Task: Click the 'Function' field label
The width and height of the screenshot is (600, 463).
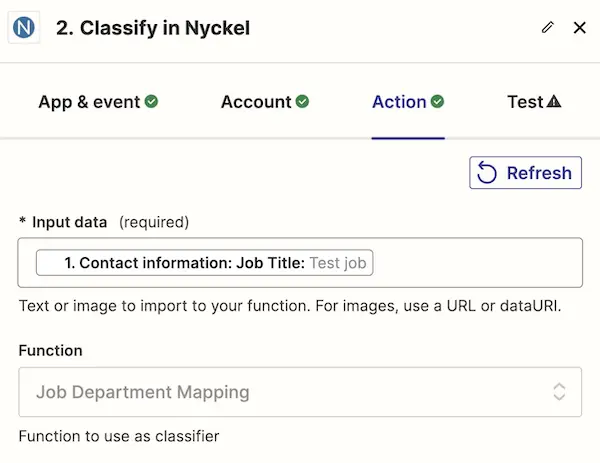Action: [51, 351]
